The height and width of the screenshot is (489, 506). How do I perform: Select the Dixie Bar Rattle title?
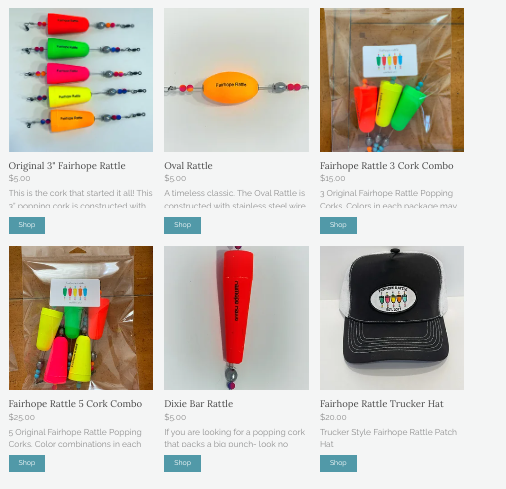point(199,404)
